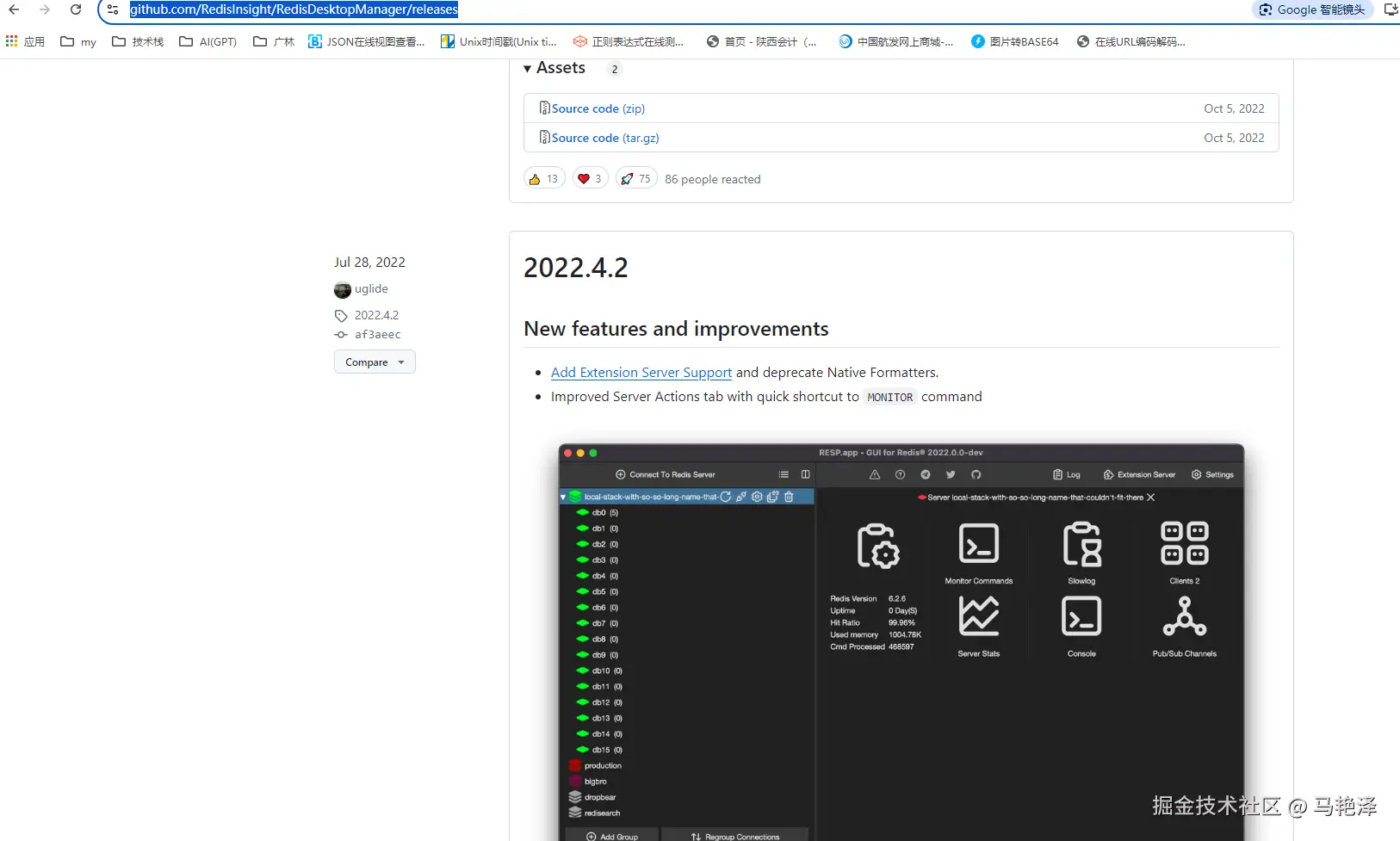Click the warning triangle icon in RESP.app toolbar
Screen dimensions: 1400x841
tap(875, 474)
